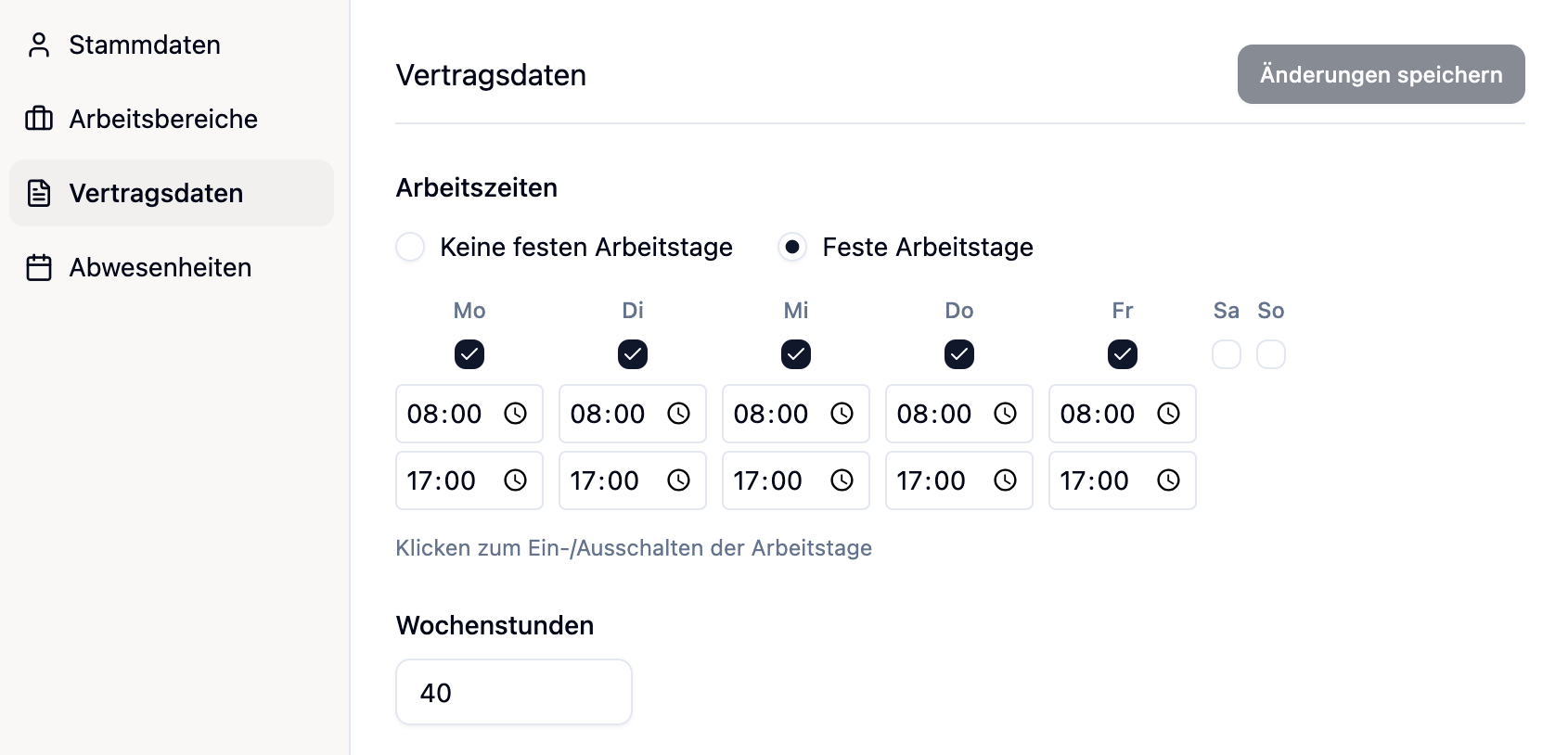Click clock icon on Thursday end time
The width and height of the screenshot is (1568, 755).
pyautogui.click(x=1005, y=480)
